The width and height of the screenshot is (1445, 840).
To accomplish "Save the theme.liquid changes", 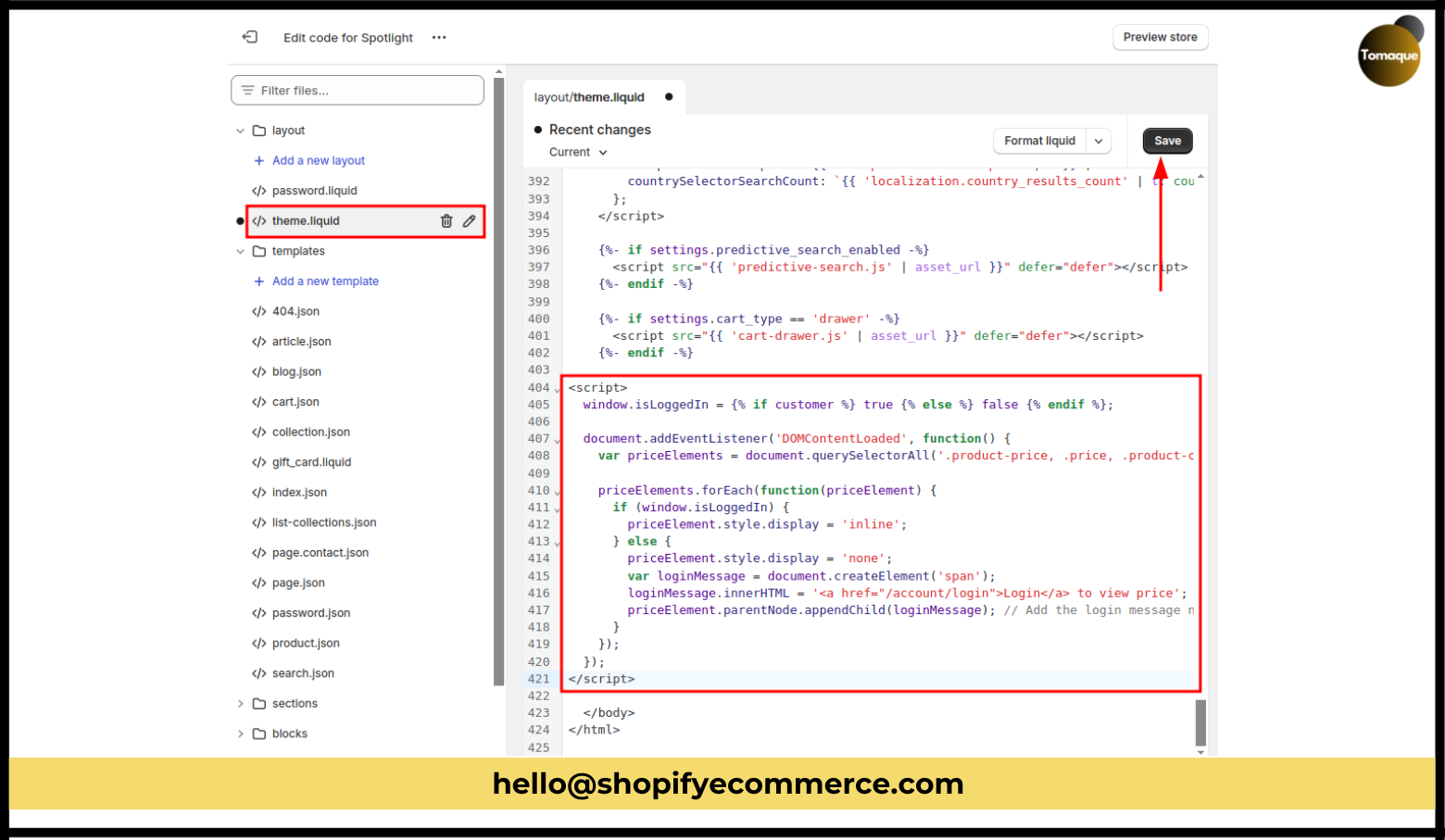I will coord(1167,141).
